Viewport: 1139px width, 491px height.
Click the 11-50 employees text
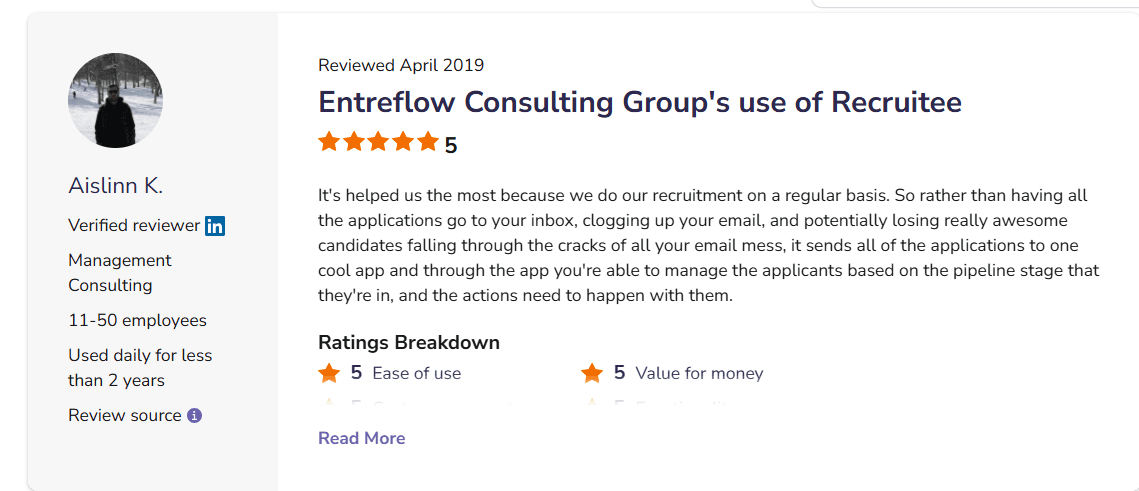click(x=137, y=321)
